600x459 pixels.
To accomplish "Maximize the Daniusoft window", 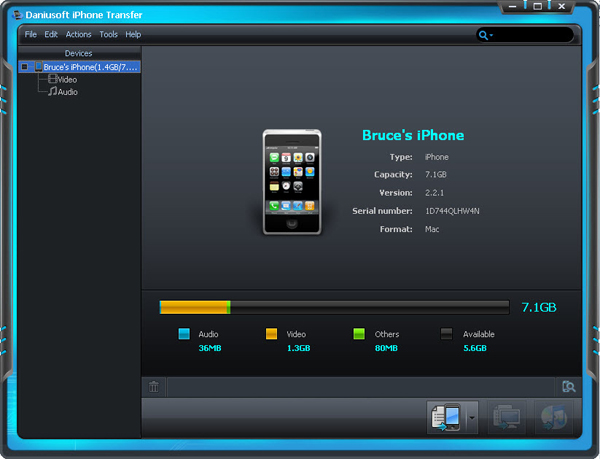I will click(x=538, y=7).
